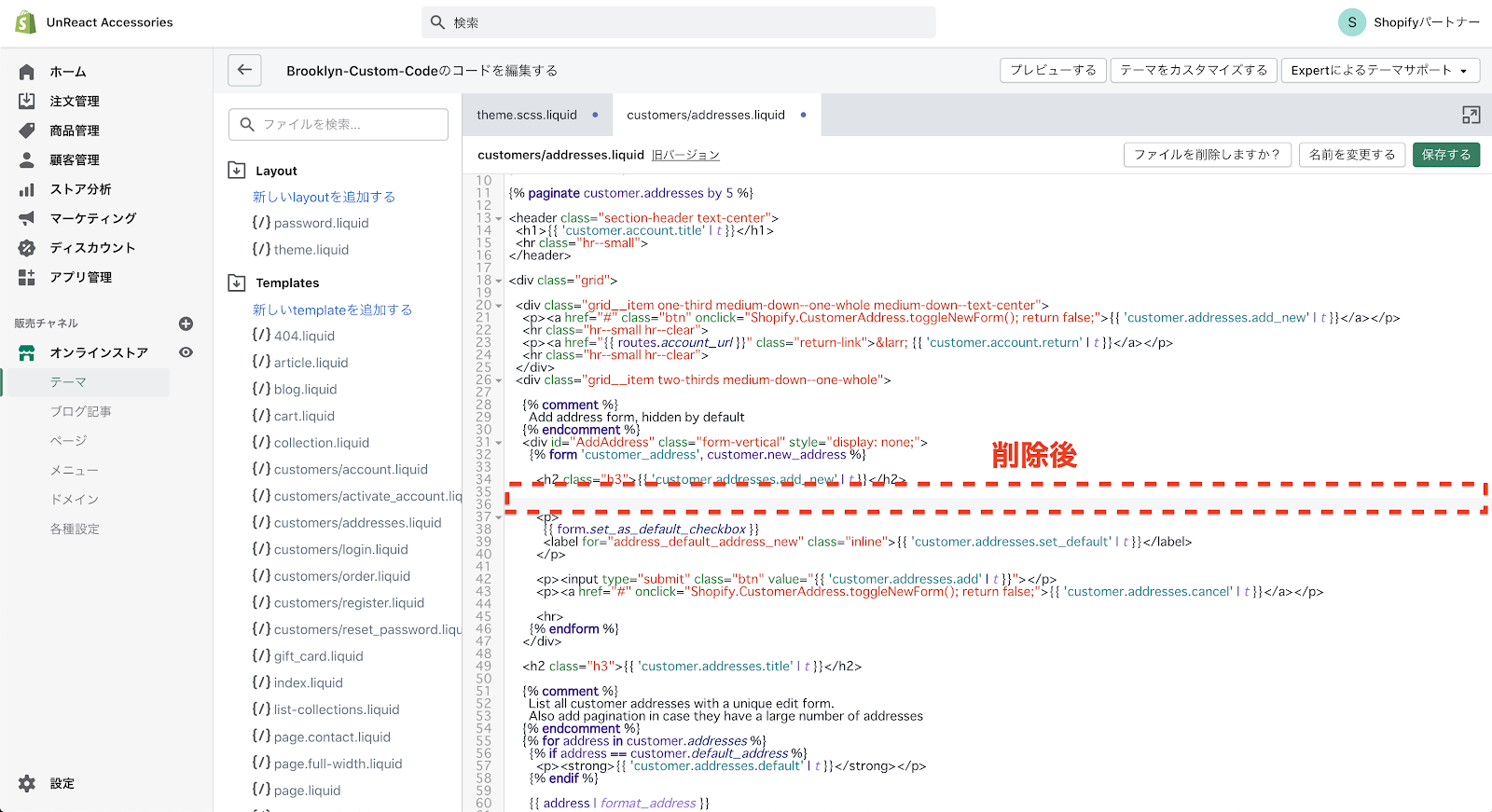Open the Home section icon

pyautogui.click(x=27, y=72)
